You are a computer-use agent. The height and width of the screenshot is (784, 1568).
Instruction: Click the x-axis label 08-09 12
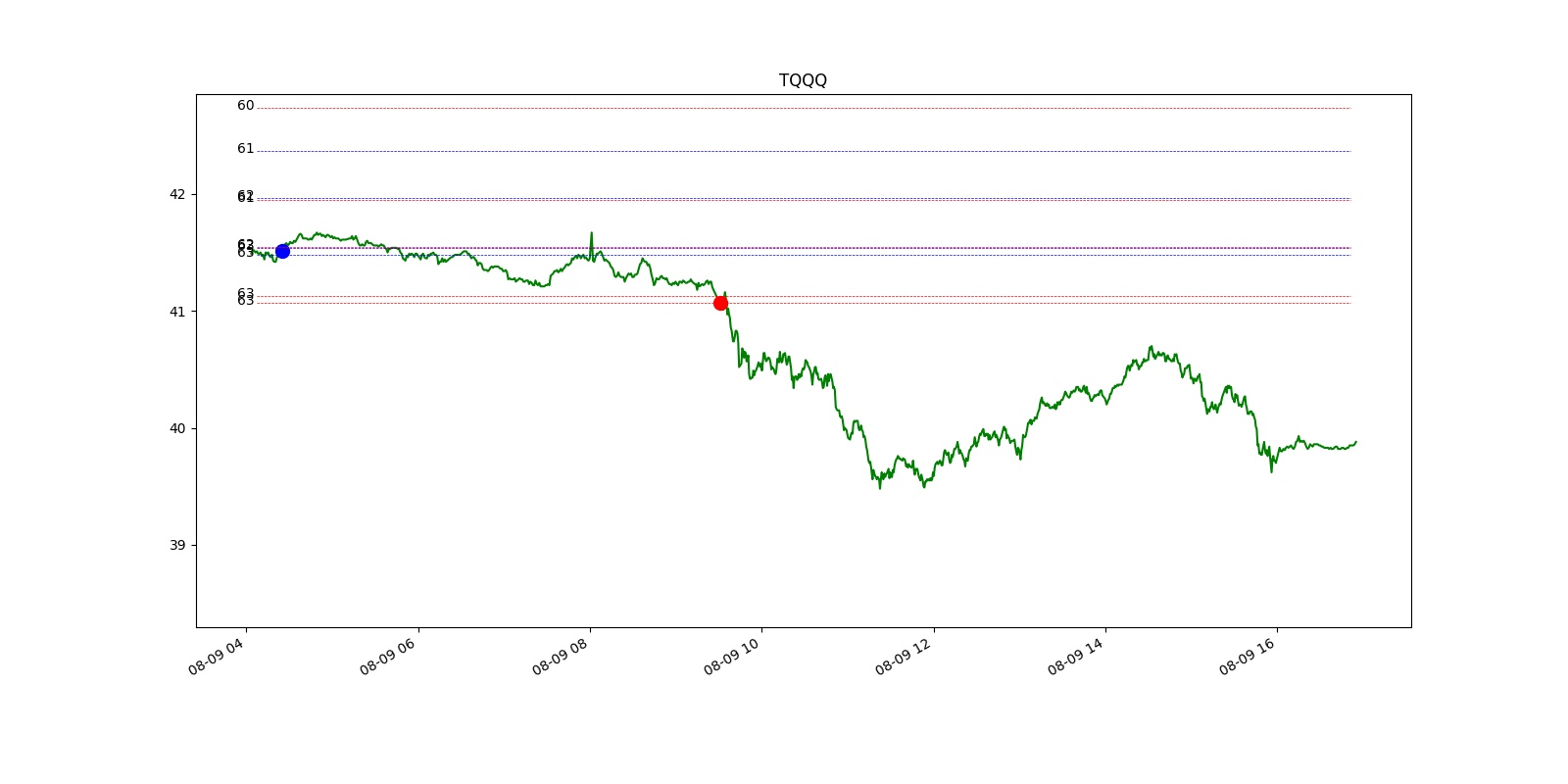pyautogui.click(x=904, y=656)
